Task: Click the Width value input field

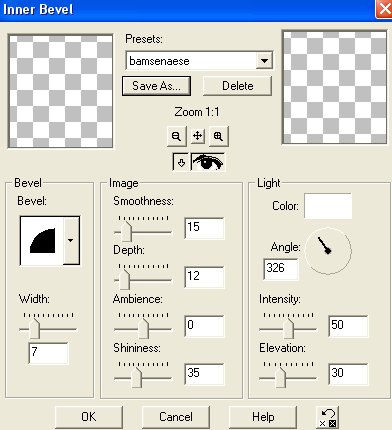Action: click(x=49, y=353)
